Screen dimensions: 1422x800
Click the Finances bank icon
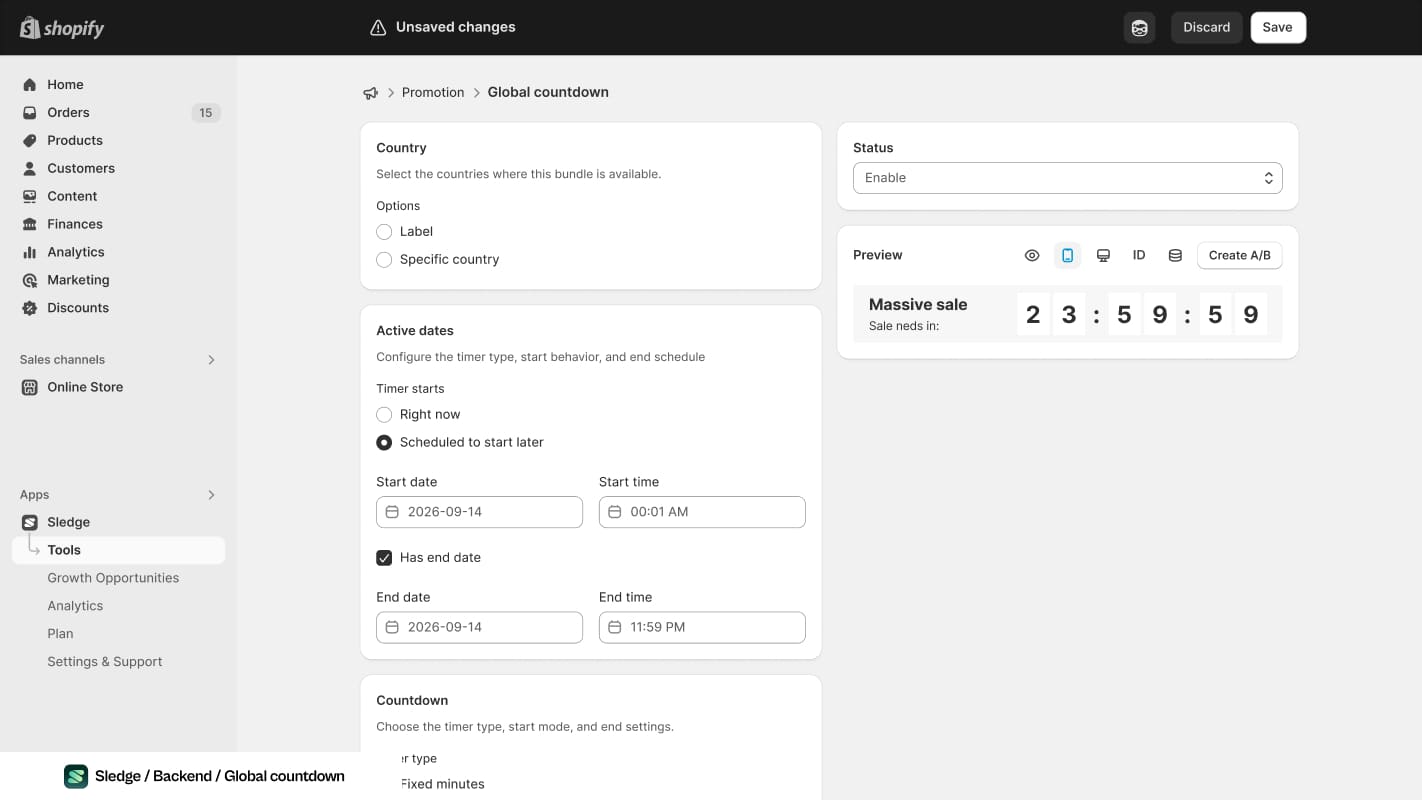(29, 225)
